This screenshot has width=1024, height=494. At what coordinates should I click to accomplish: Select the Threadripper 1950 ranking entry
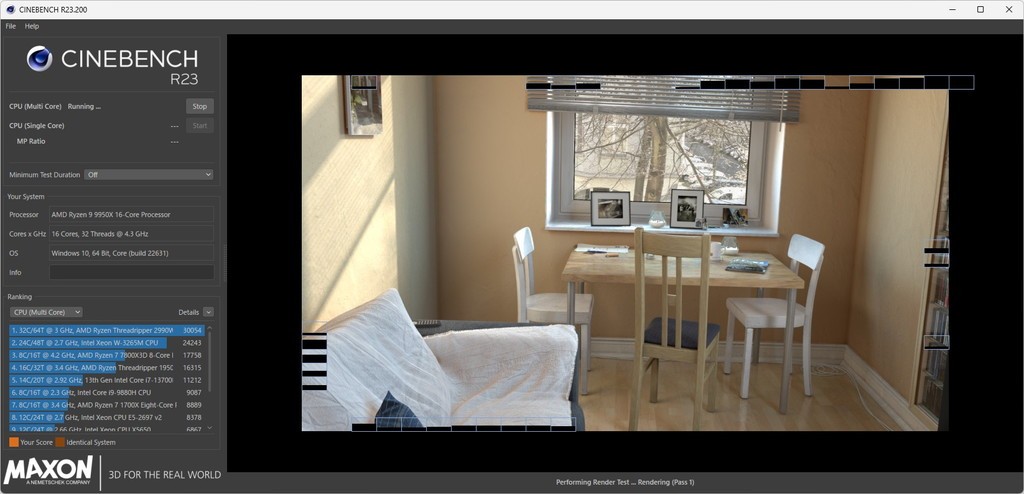click(x=106, y=368)
